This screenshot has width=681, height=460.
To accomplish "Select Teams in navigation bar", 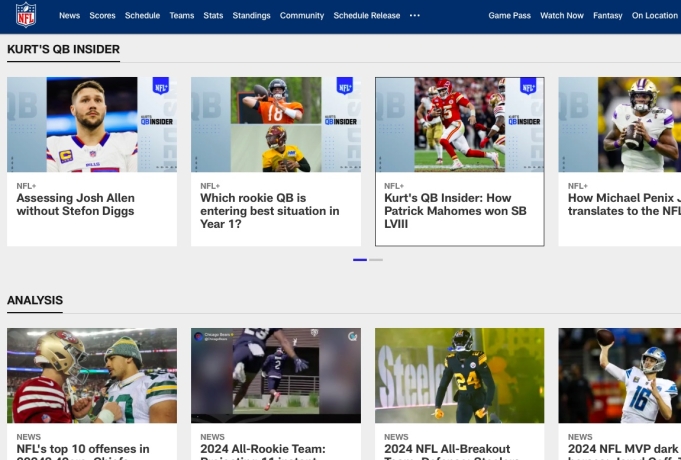I will pos(182,15).
